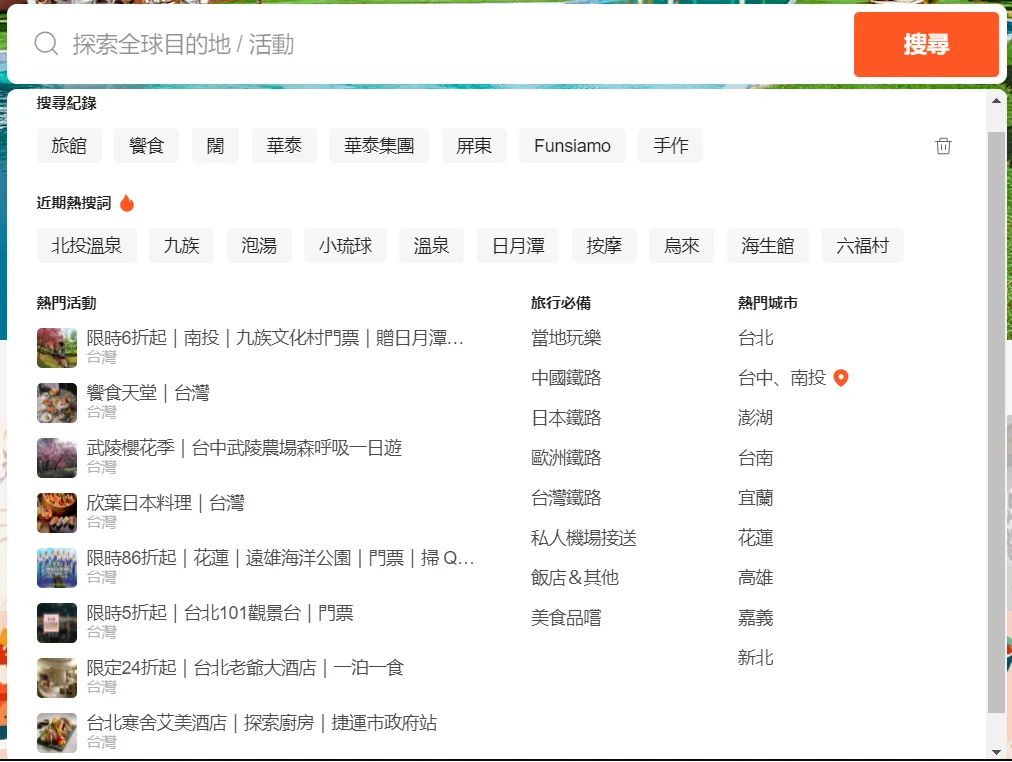This screenshot has height=762, width=1012.
Task: Go to 宜蘭 popular city
Action: (x=755, y=498)
